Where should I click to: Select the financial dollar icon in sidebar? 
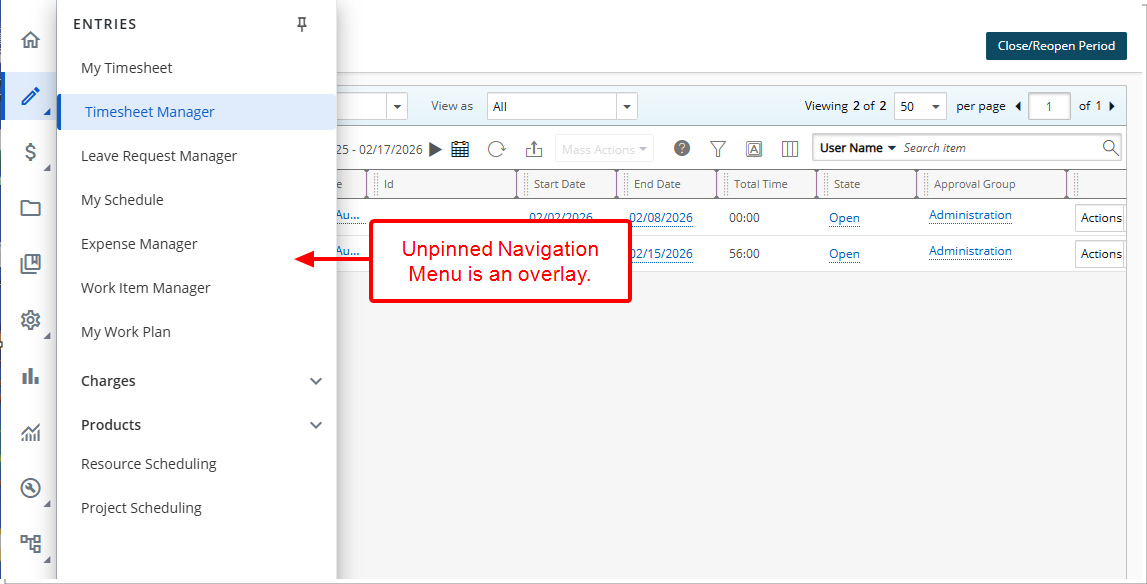[29, 153]
